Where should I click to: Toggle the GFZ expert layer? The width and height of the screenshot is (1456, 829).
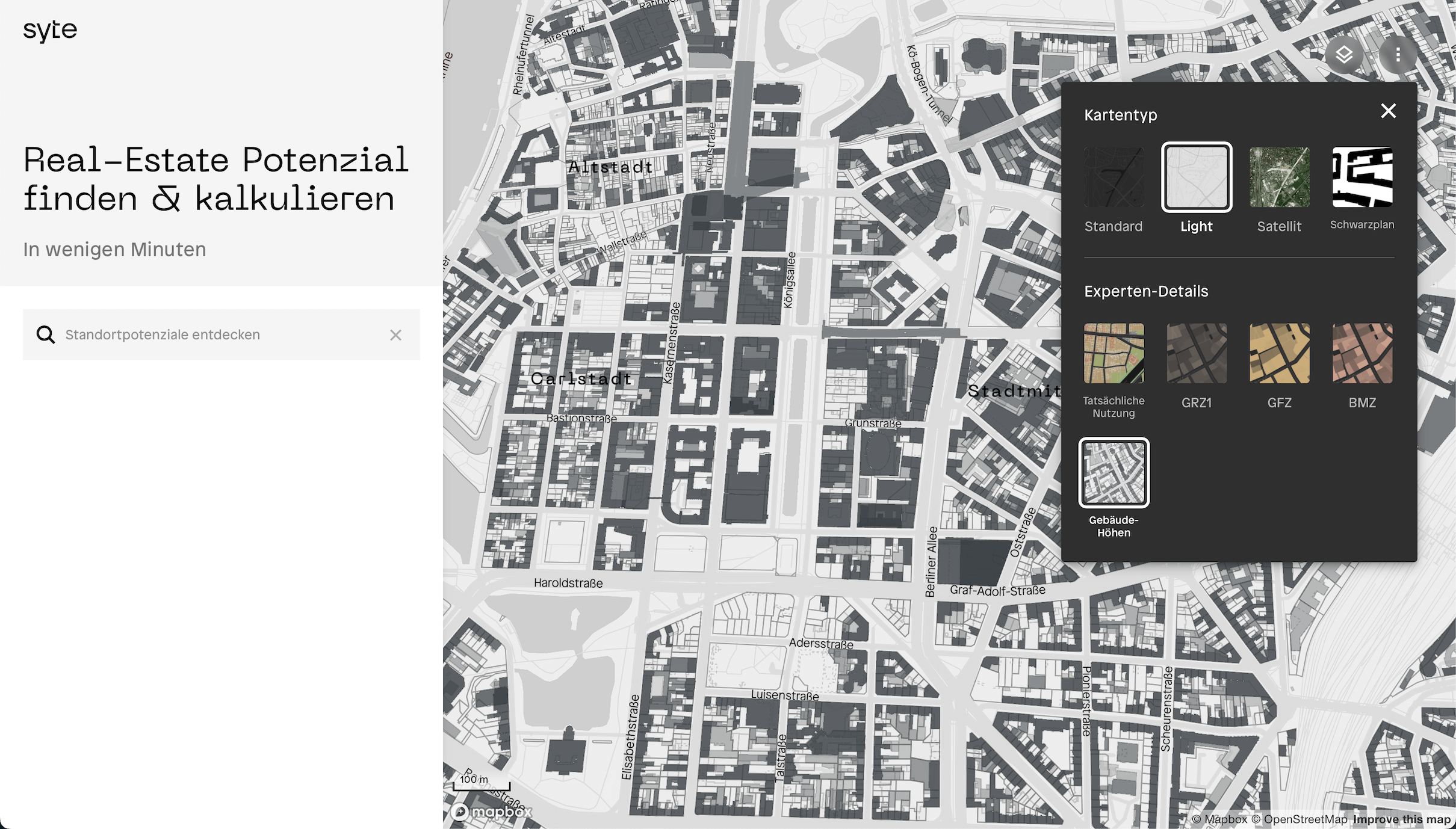click(x=1279, y=354)
